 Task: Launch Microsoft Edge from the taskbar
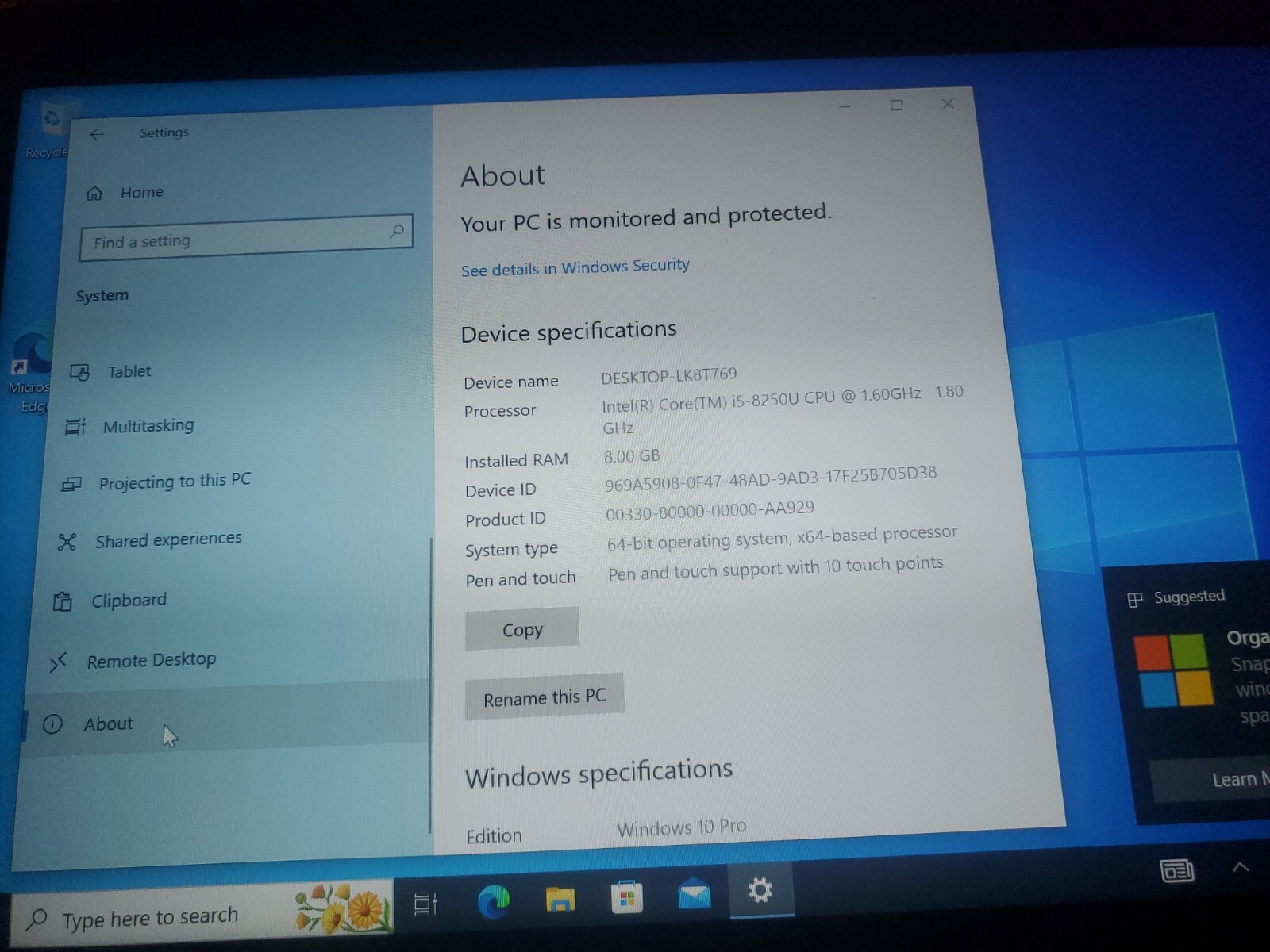click(x=494, y=901)
